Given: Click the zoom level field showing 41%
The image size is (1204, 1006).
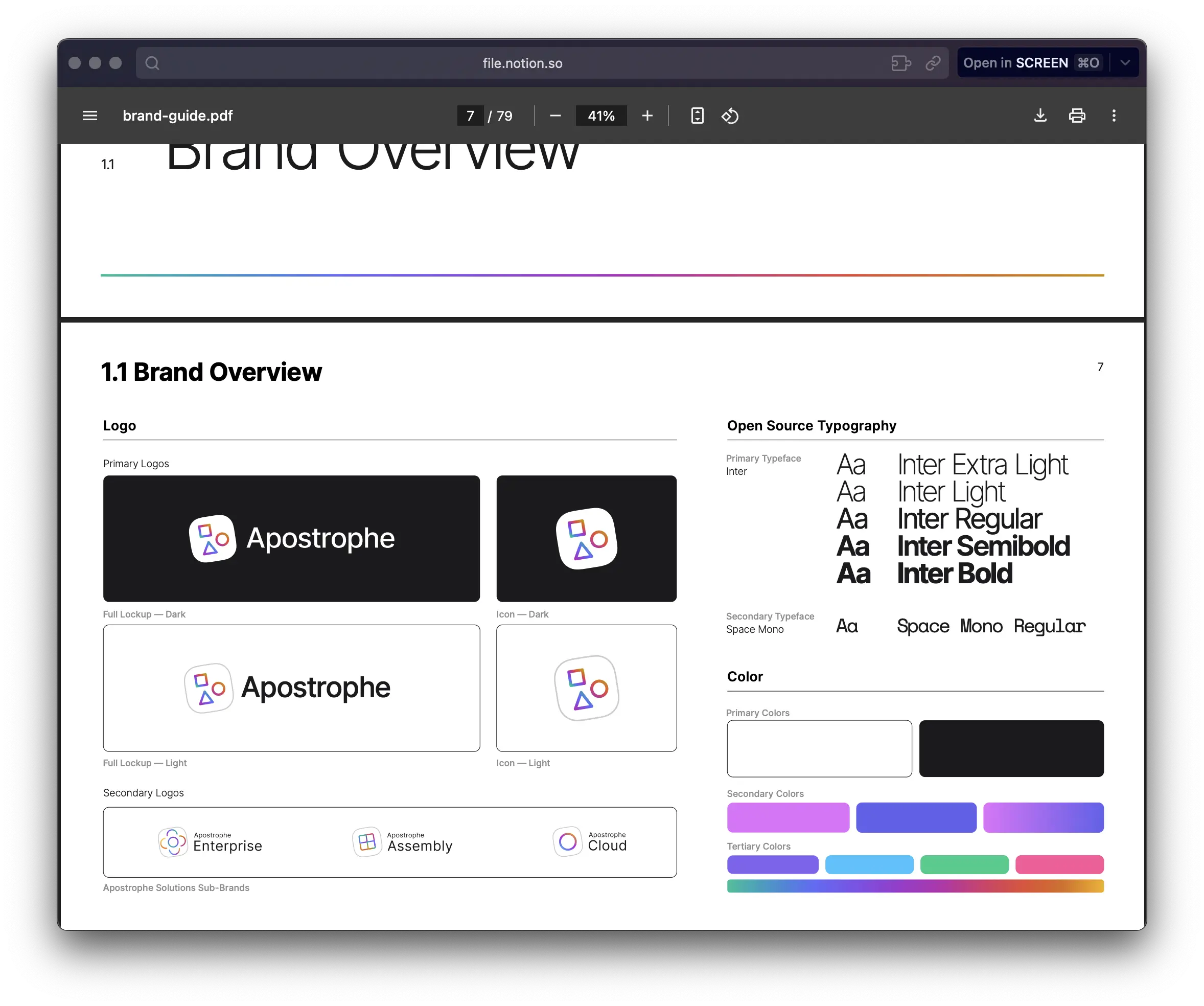Looking at the screenshot, I should (601, 116).
